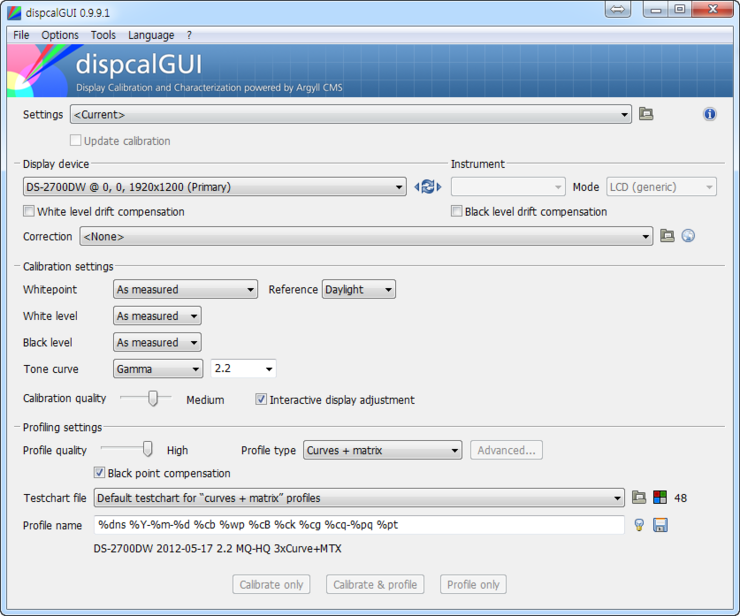Open the Profile type Curves + matrix dropdown
This screenshot has height=616, width=740.
pyautogui.click(x=382, y=450)
